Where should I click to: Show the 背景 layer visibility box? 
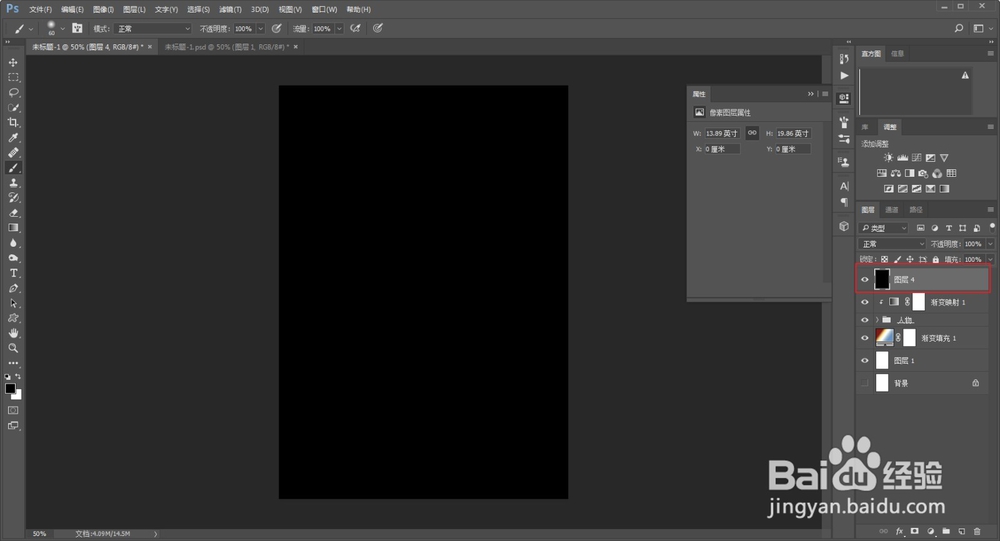tap(865, 383)
